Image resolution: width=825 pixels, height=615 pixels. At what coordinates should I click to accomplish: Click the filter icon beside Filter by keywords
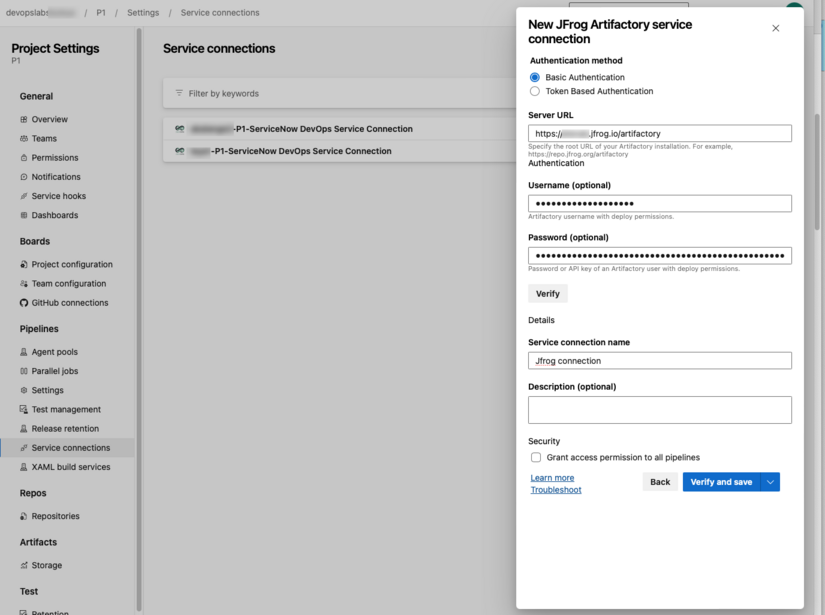pos(179,93)
